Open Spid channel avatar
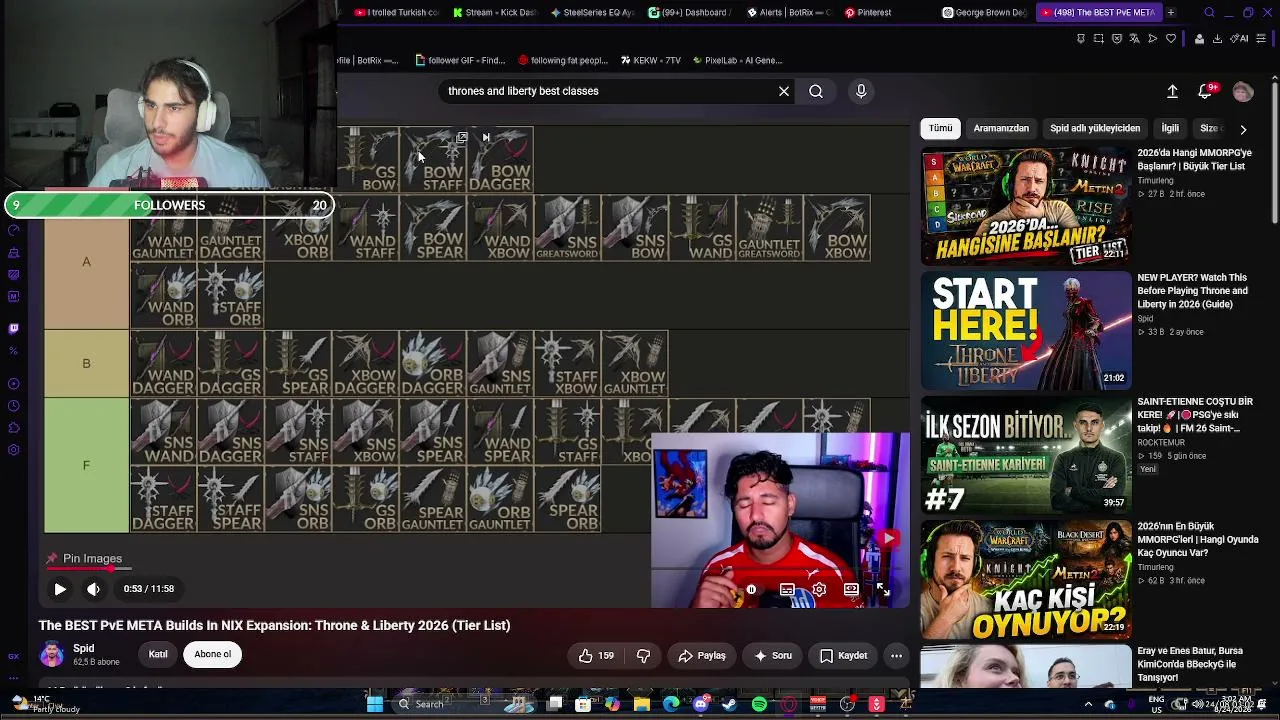 pyautogui.click(x=52, y=655)
